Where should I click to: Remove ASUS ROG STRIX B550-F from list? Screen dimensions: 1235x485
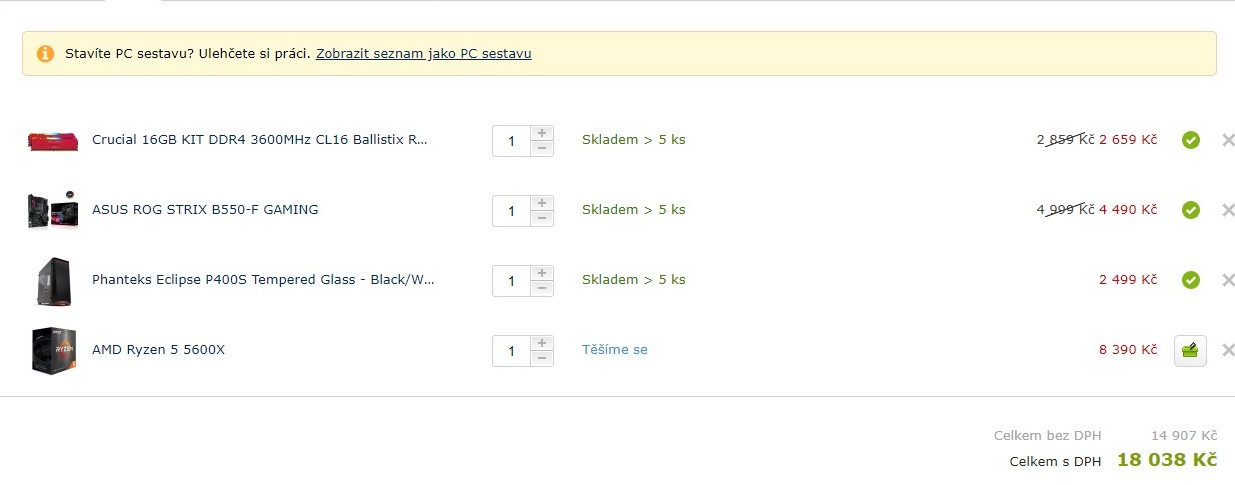click(1228, 210)
